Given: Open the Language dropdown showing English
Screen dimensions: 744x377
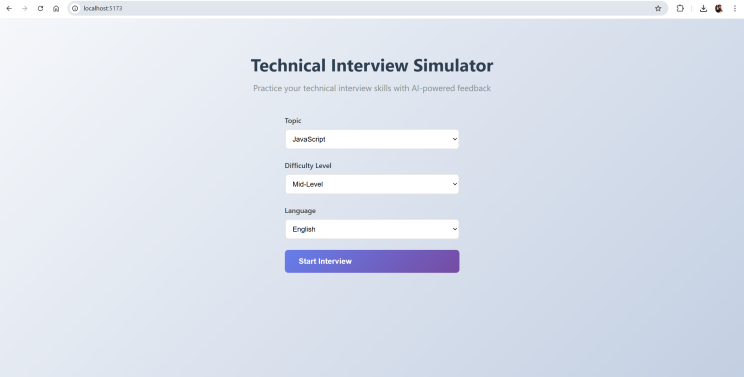Looking at the screenshot, I should click(372, 230).
